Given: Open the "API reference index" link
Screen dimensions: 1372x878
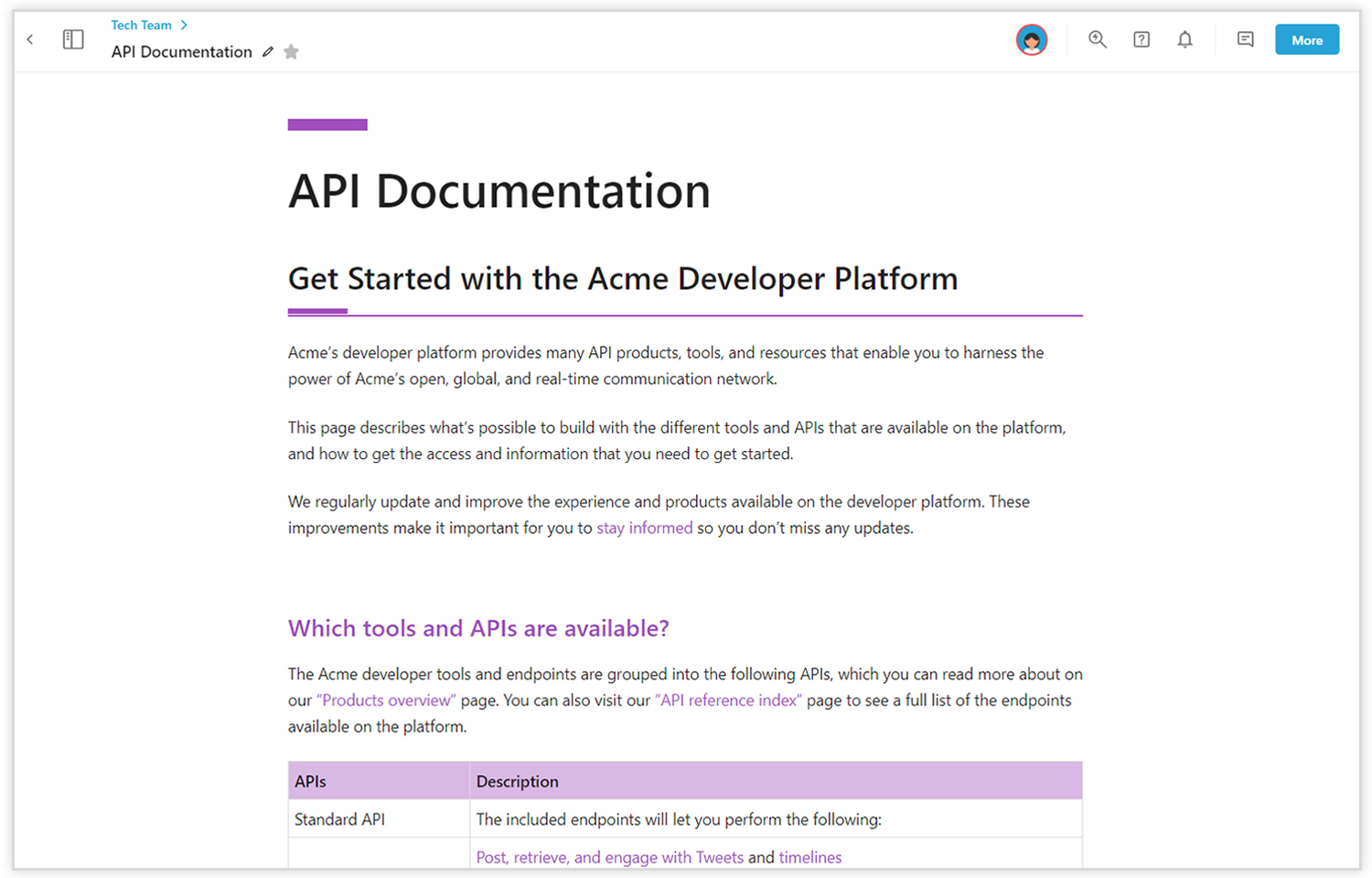Looking at the screenshot, I should tap(728, 701).
